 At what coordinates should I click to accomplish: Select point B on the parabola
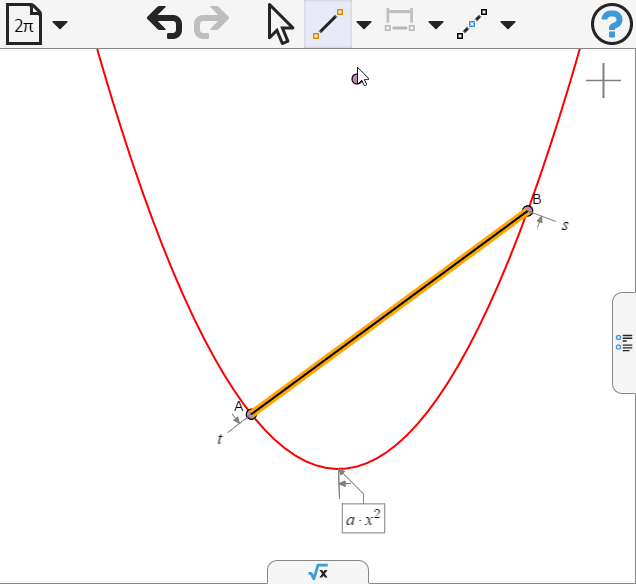coord(527,211)
